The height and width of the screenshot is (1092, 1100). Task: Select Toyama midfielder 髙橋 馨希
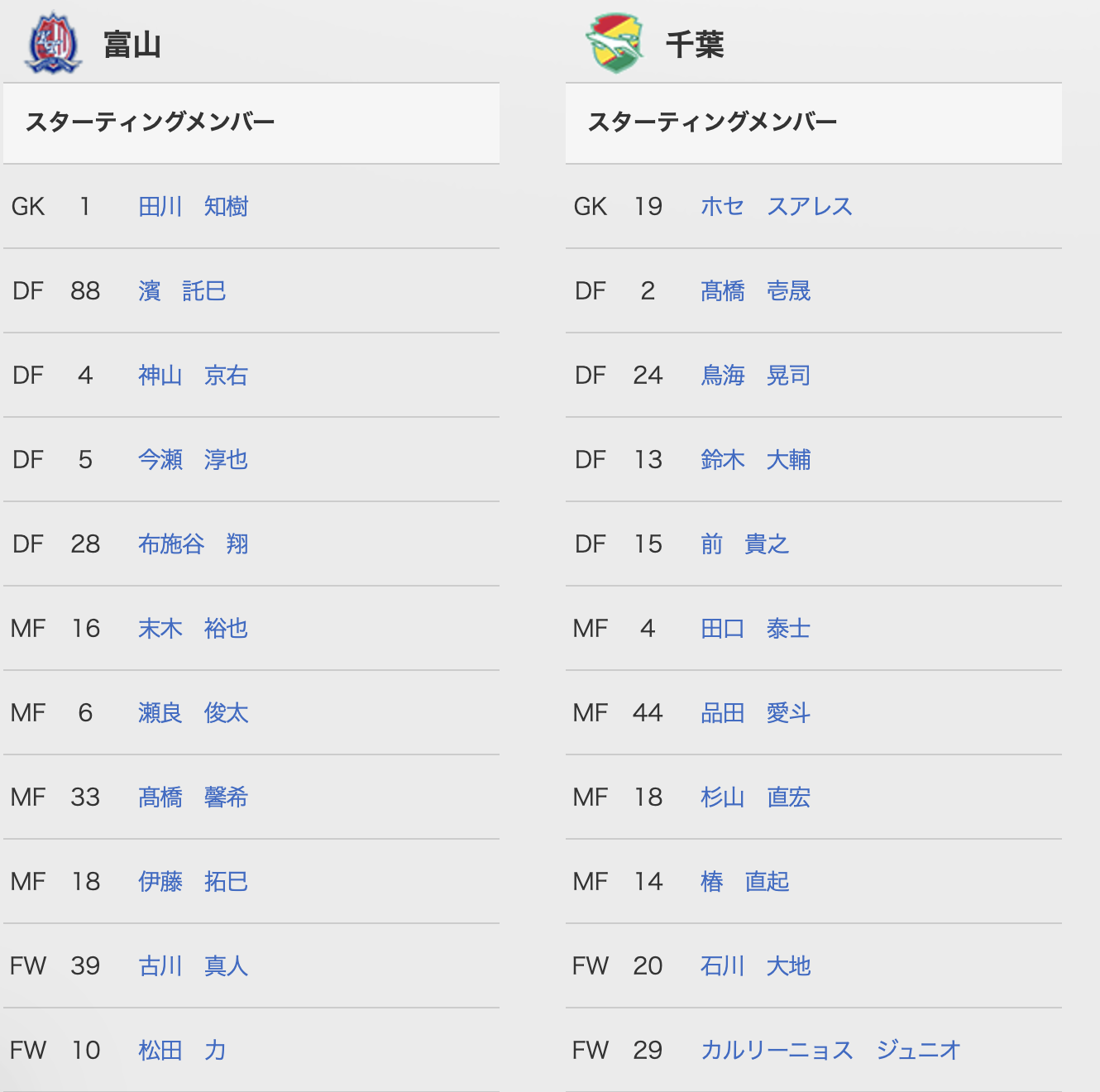click(x=193, y=797)
